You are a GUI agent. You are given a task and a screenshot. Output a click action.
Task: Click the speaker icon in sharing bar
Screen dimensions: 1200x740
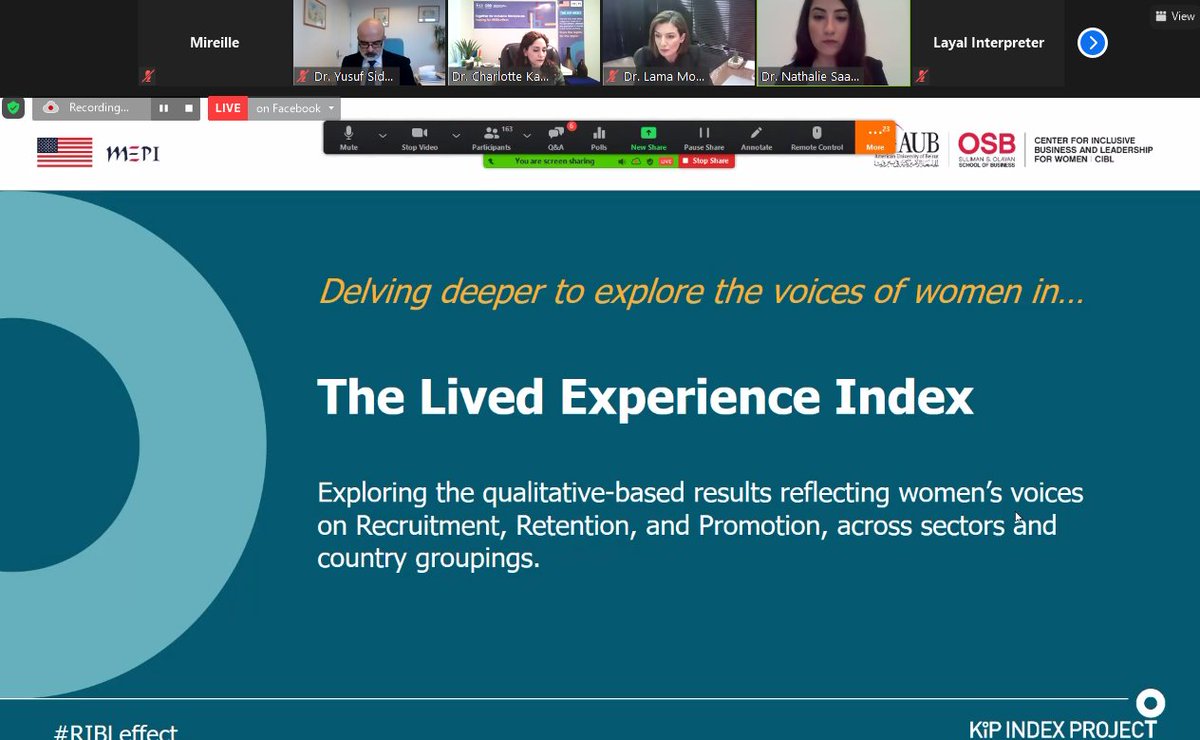tap(622, 161)
